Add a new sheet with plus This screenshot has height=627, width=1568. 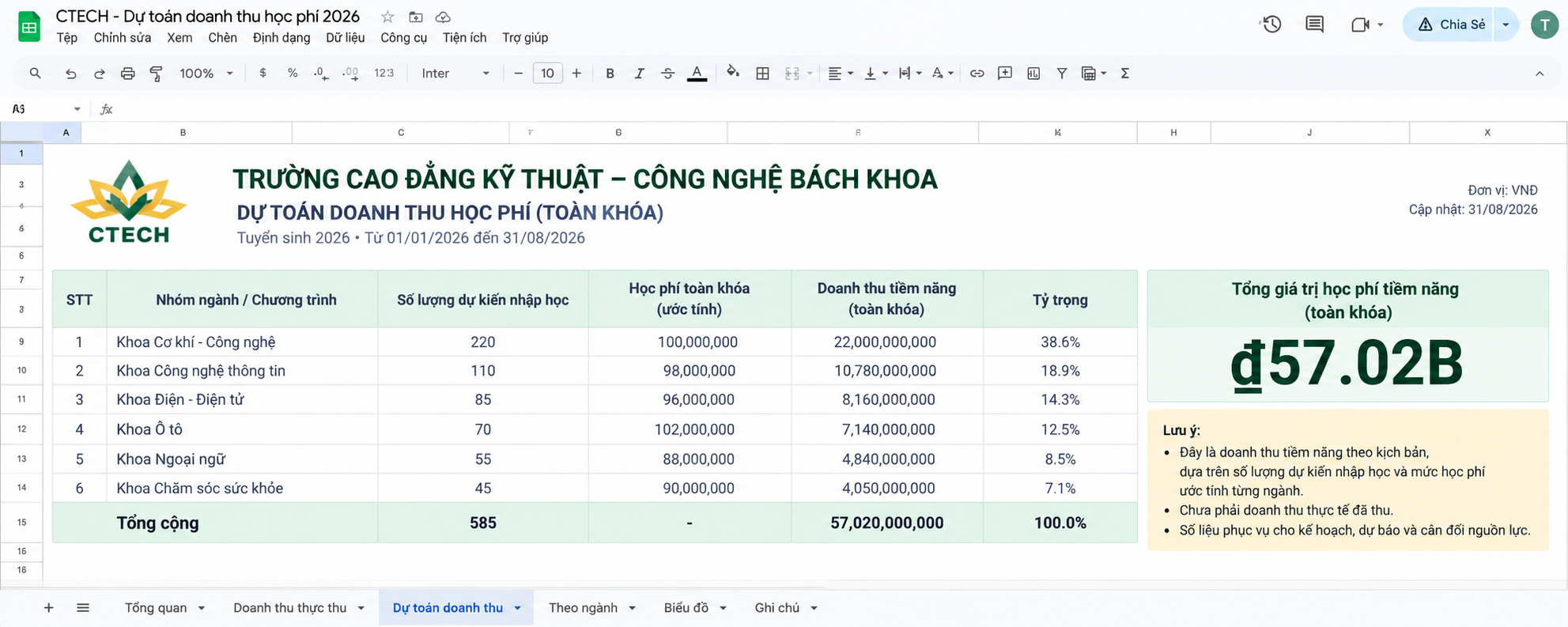[49, 607]
